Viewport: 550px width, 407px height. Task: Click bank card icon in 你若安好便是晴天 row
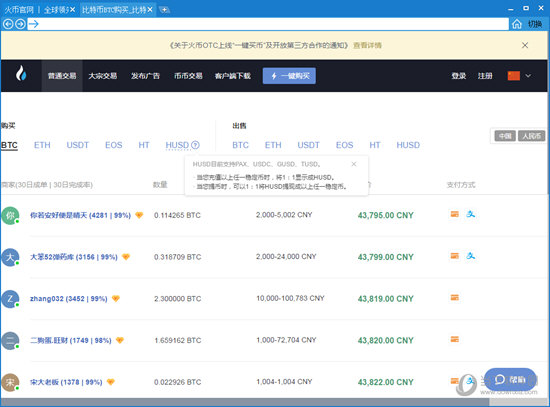coord(455,214)
